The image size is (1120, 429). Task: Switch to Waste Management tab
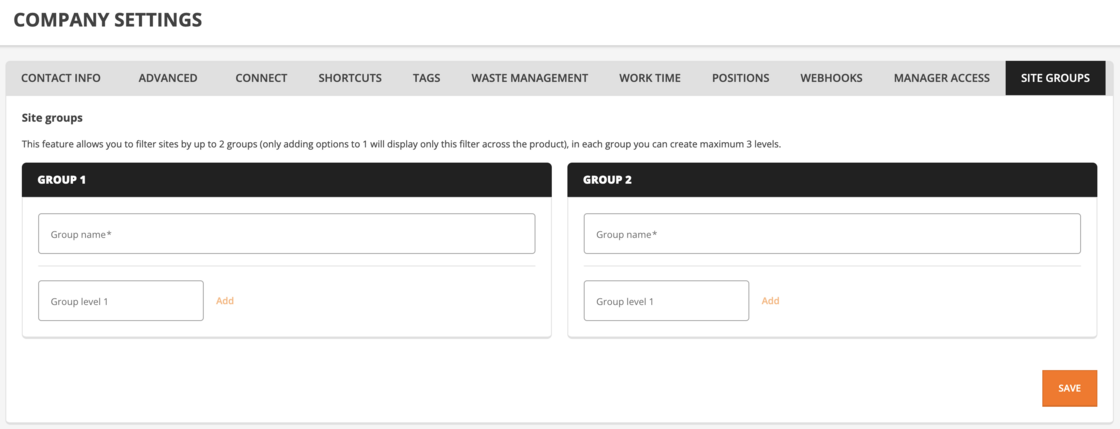(529, 79)
